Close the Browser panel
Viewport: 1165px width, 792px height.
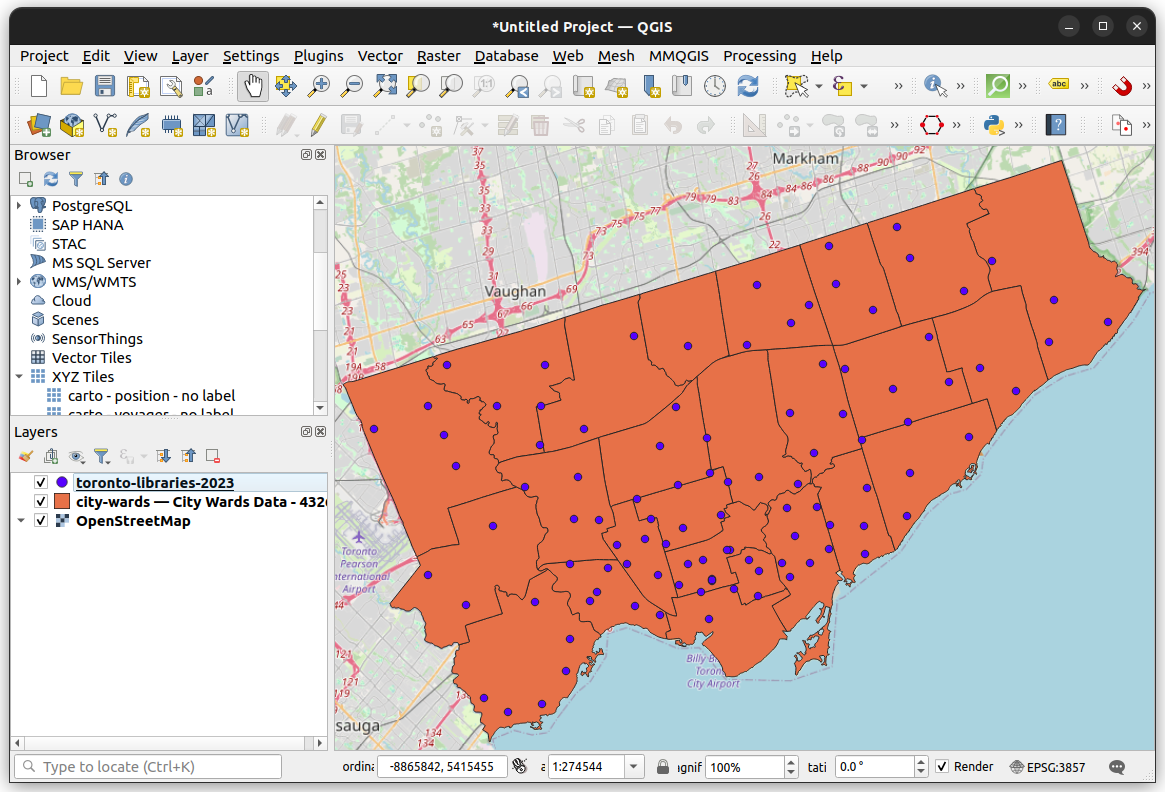click(321, 155)
